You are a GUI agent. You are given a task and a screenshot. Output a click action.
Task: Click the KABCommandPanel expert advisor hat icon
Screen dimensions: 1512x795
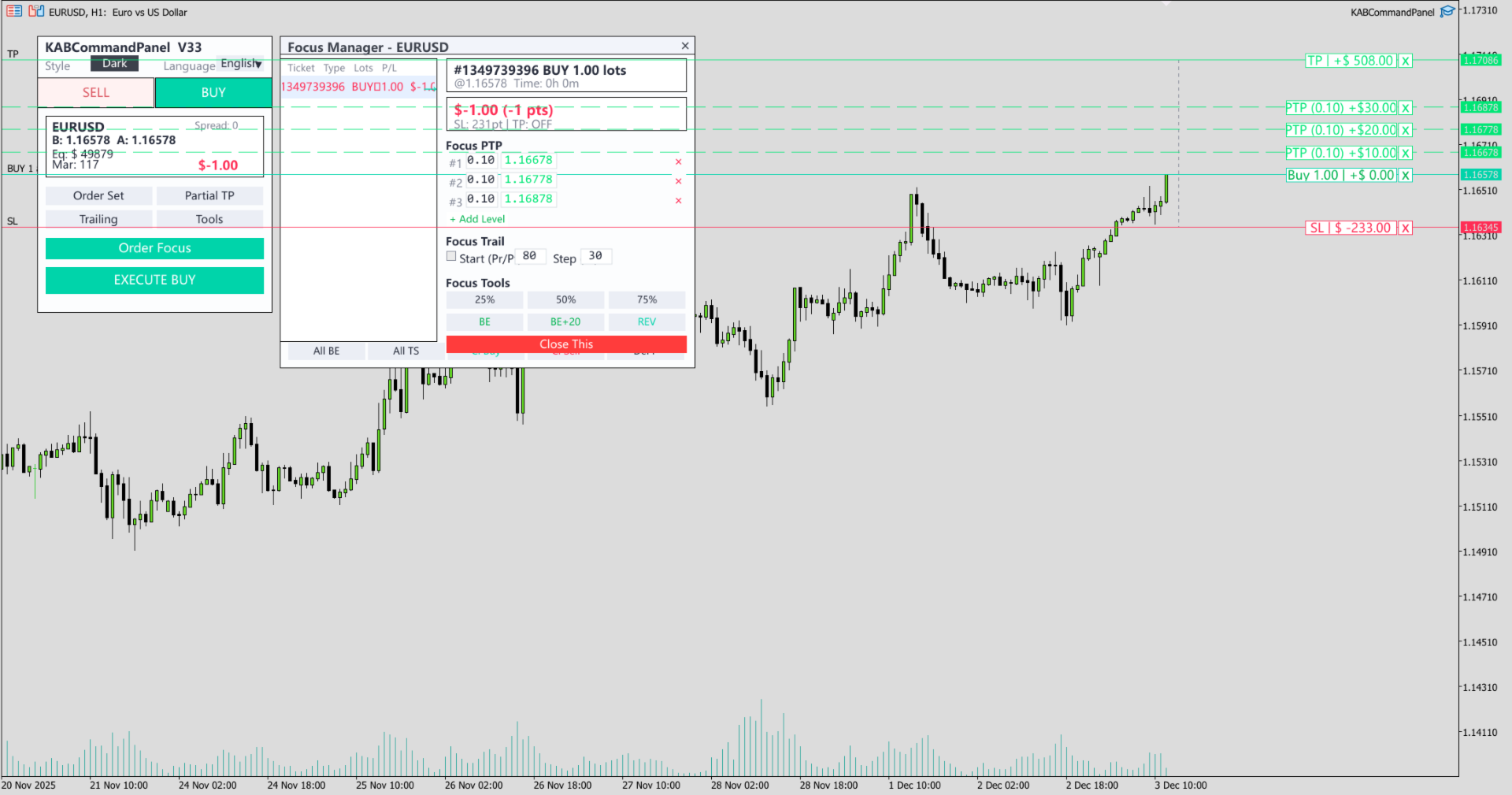[1447, 12]
